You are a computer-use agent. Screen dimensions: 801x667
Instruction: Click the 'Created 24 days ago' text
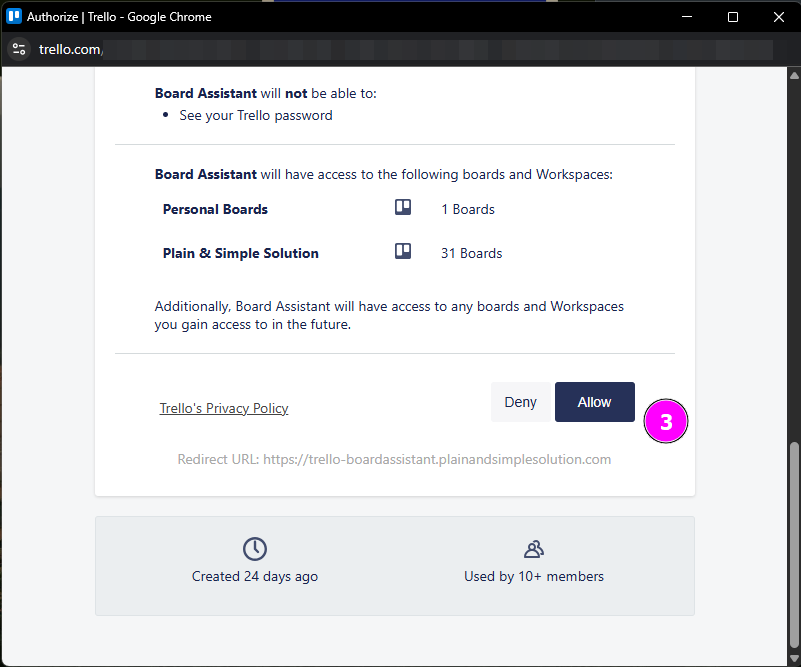coord(255,577)
